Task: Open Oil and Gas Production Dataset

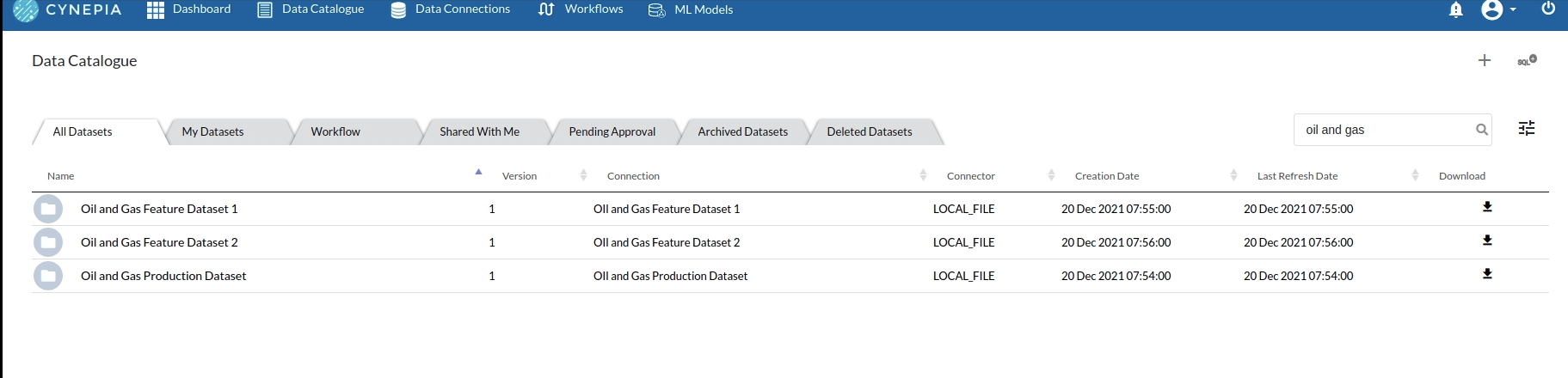Action: (x=163, y=276)
